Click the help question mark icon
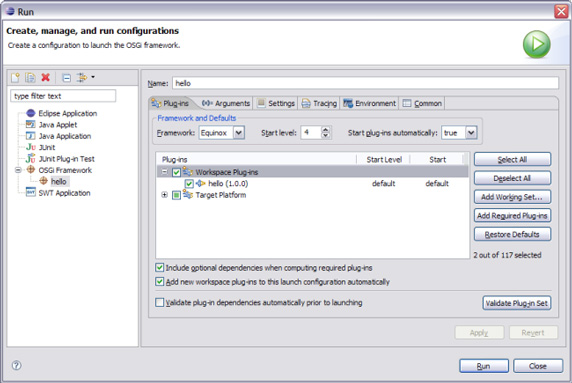The image size is (572, 383). pyautogui.click(x=16, y=365)
